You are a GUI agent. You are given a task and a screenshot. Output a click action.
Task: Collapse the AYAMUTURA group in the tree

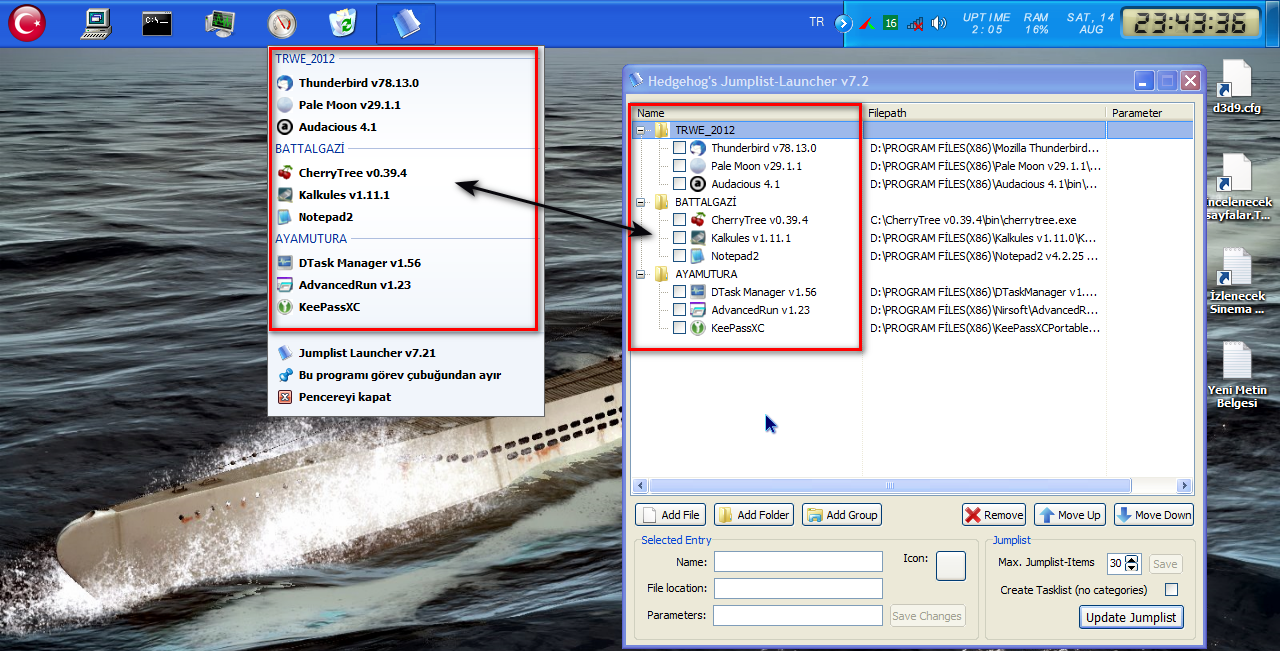tap(641, 274)
